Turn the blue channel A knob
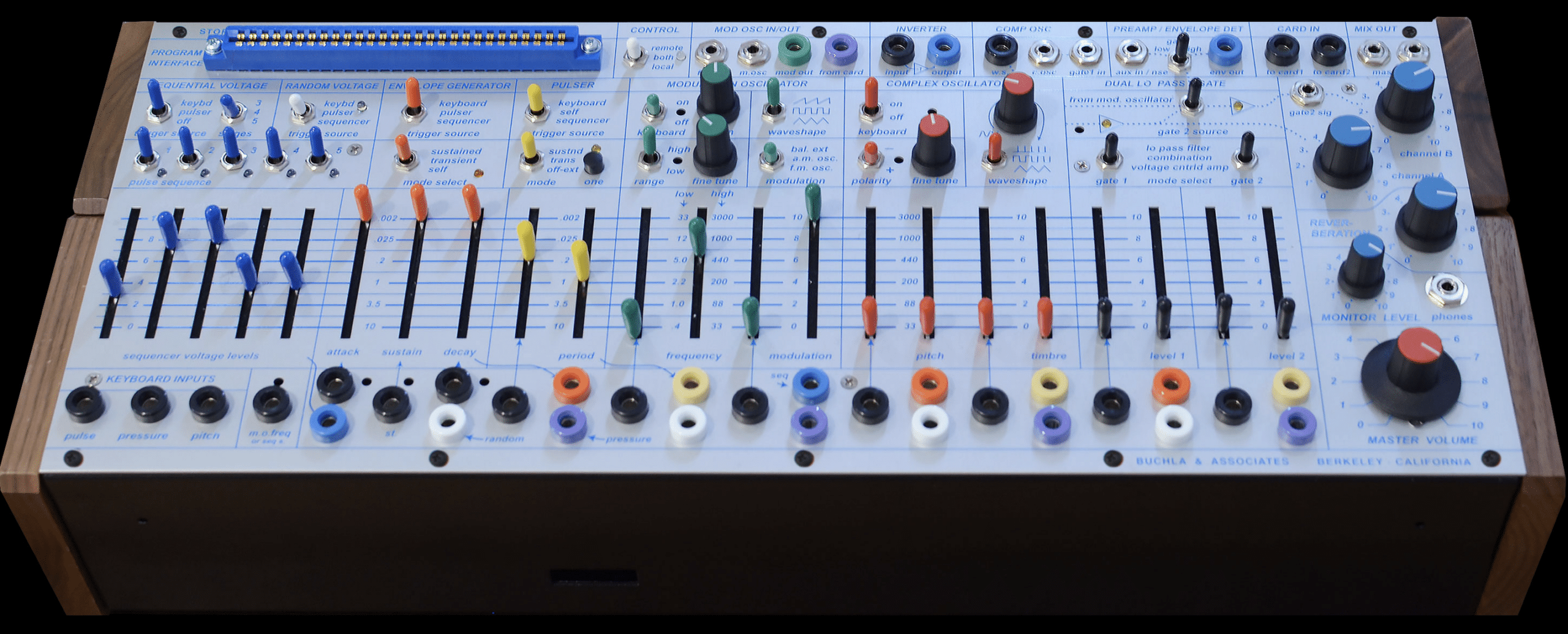1568x634 pixels. tap(1346, 151)
